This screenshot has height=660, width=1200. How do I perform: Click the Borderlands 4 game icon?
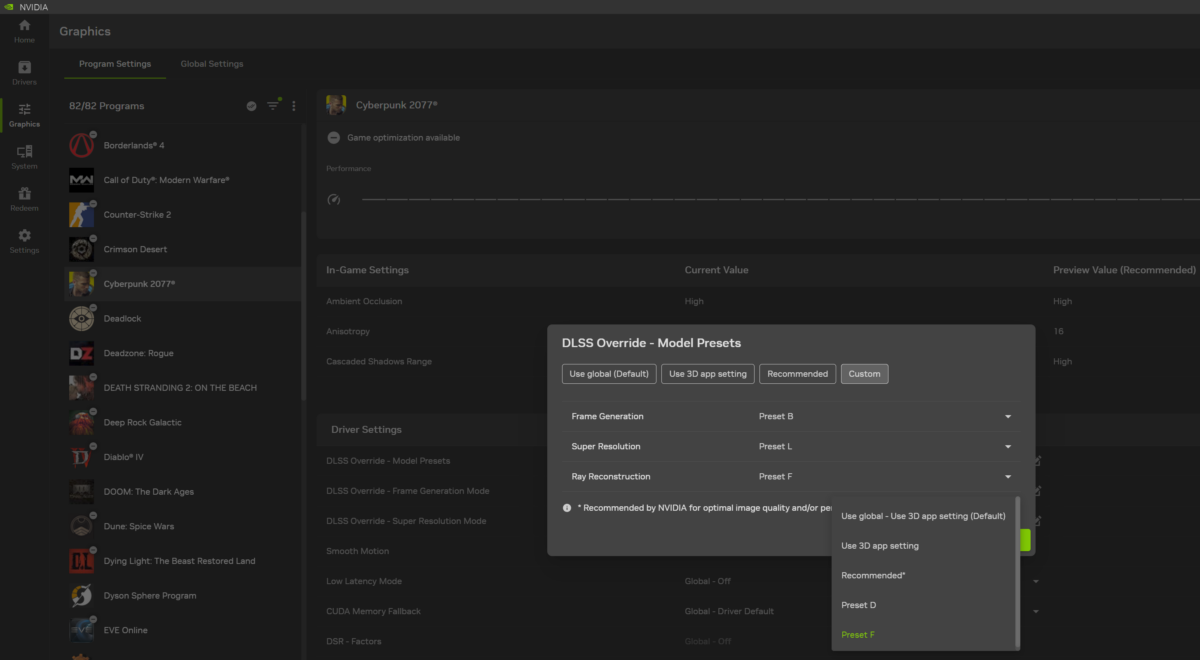(82, 145)
